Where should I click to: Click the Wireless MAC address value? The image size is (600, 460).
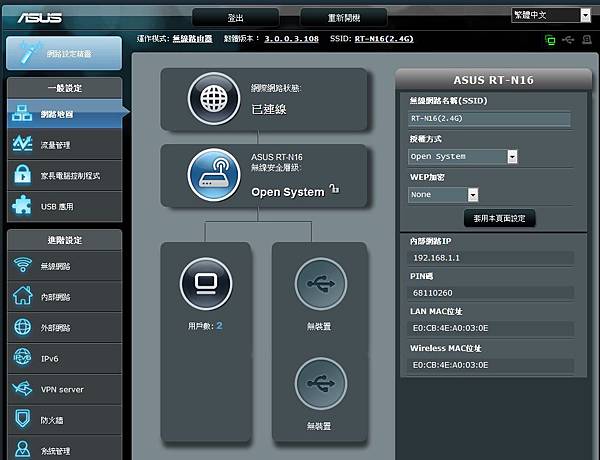450,365
